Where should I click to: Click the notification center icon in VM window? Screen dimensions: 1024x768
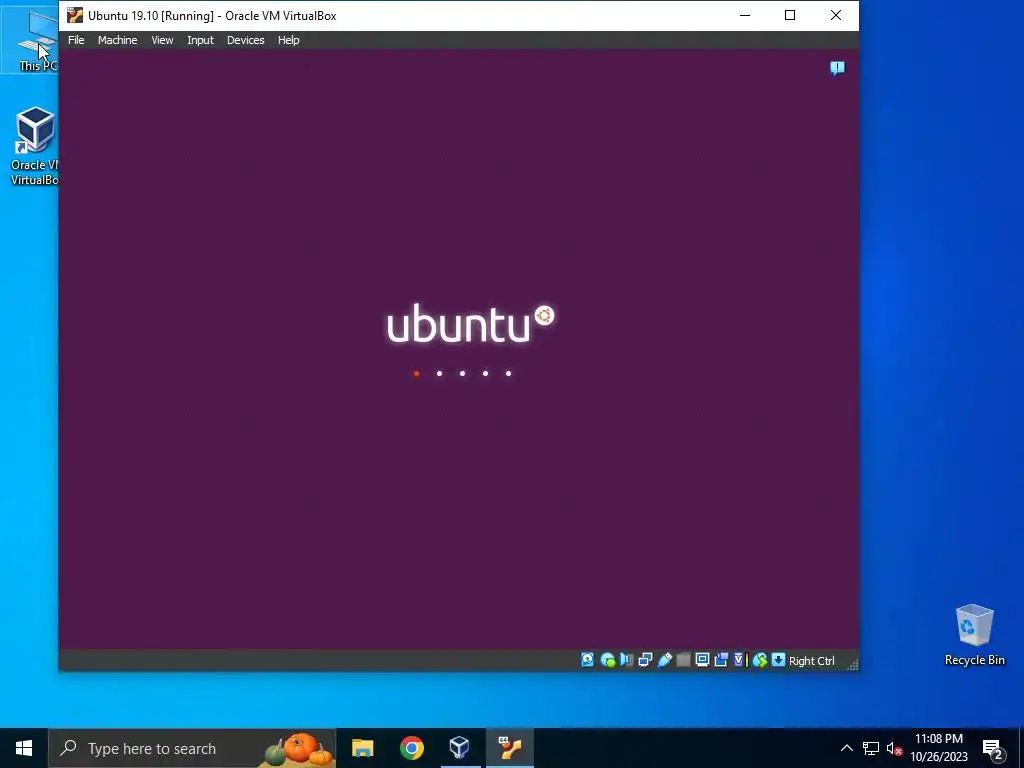click(x=837, y=68)
